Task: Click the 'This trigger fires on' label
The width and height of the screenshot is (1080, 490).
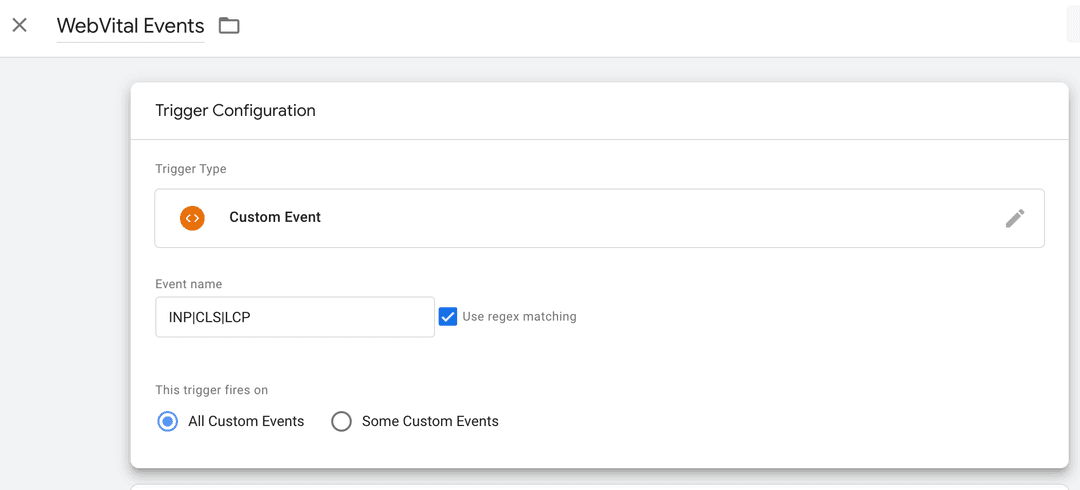Action: coord(212,390)
